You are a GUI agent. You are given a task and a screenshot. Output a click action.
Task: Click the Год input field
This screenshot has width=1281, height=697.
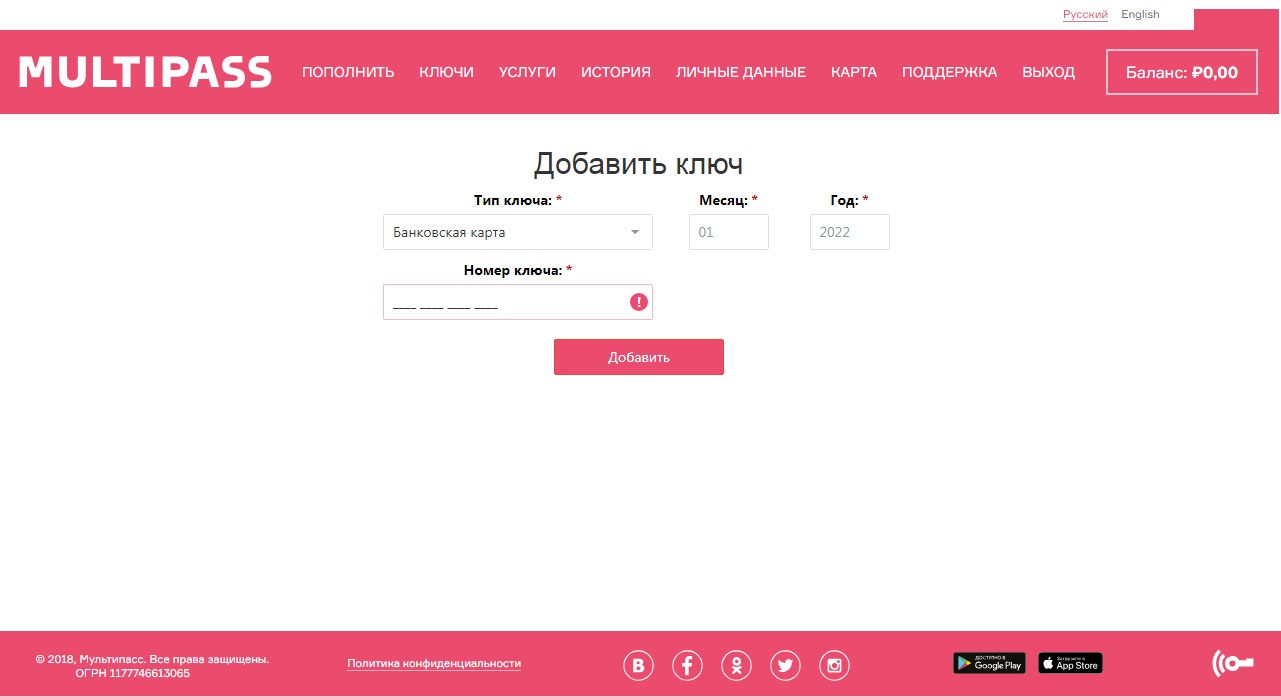pyautogui.click(x=850, y=232)
